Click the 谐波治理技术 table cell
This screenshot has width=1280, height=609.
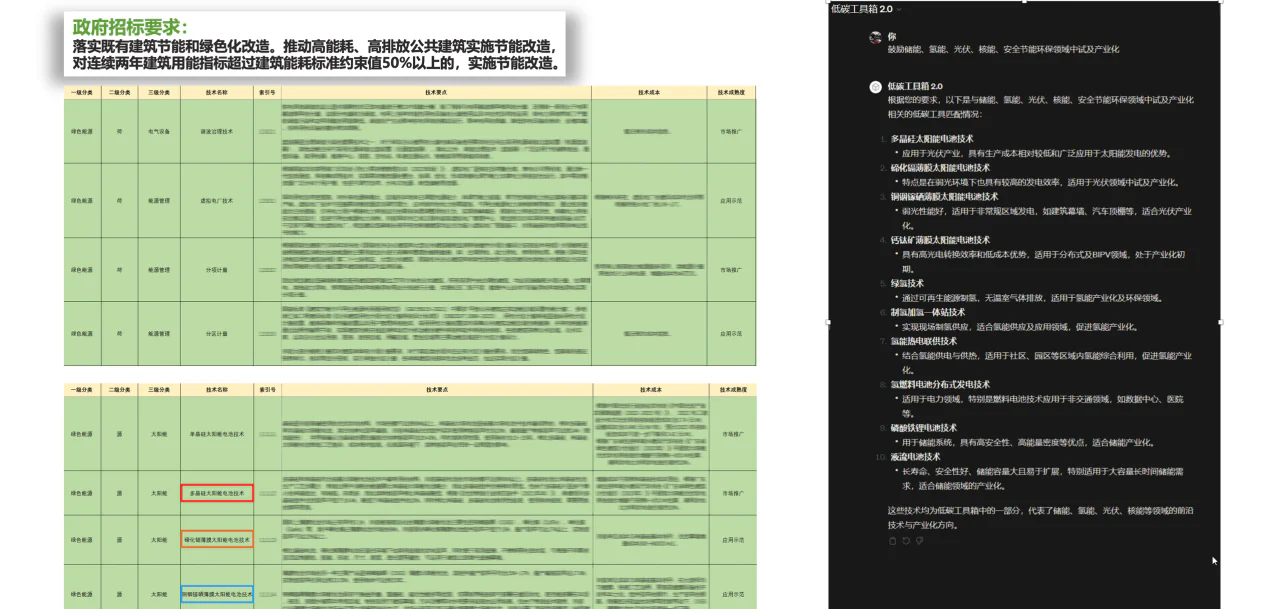coord(217,131)
